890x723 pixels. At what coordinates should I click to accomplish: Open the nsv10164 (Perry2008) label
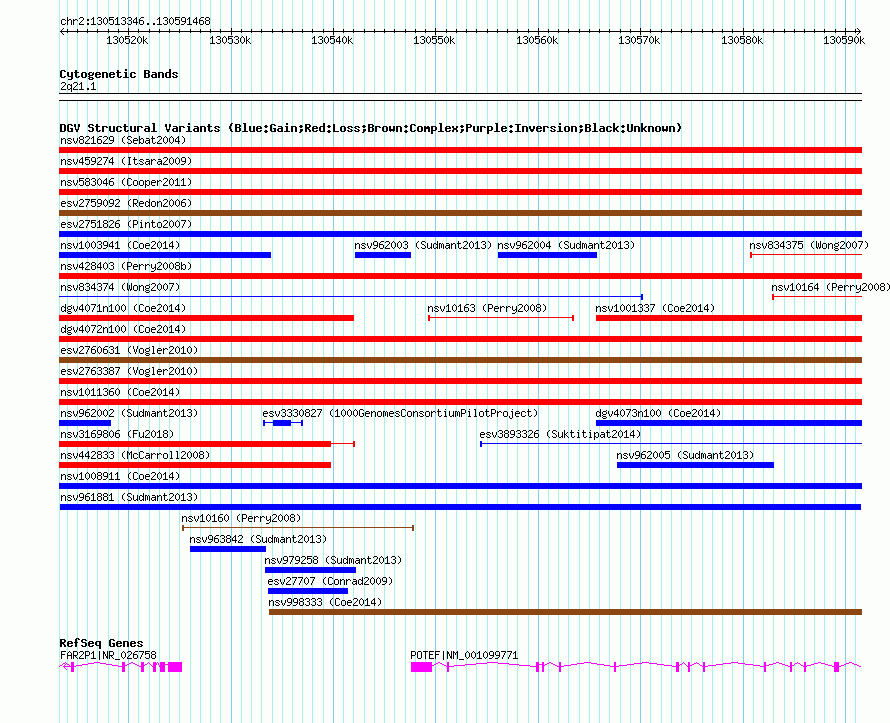click(830, 287)
